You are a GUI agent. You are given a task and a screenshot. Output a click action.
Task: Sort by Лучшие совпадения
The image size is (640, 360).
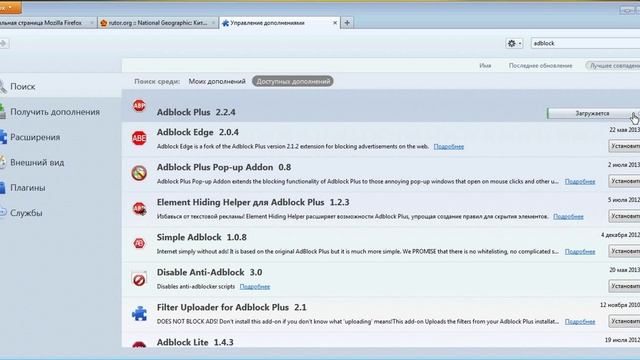[613, 66]
